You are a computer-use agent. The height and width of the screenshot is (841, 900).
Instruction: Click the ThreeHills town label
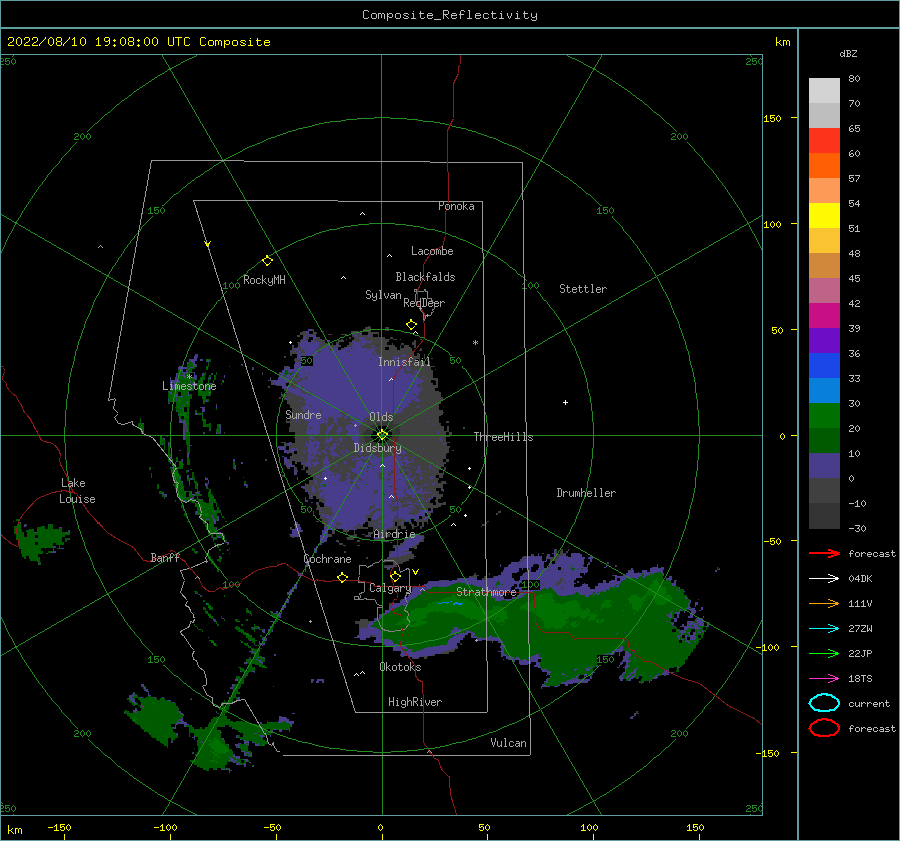tap(503, 437)
